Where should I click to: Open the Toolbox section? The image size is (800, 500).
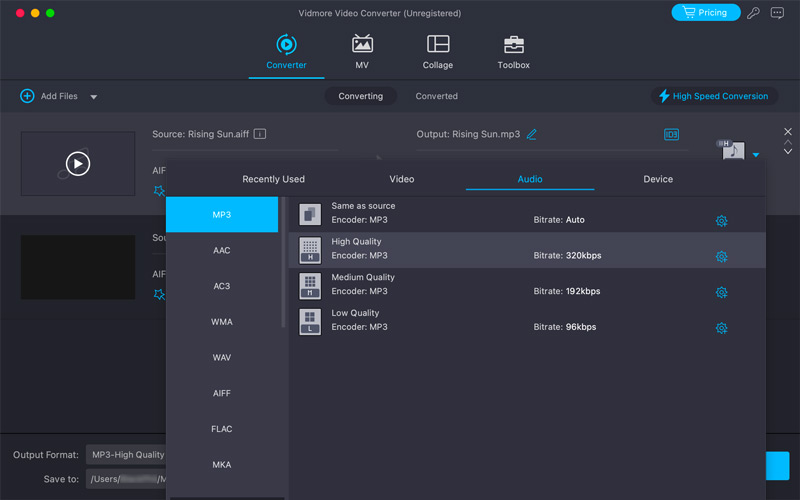pyautogui.click(x=513, y=52)
